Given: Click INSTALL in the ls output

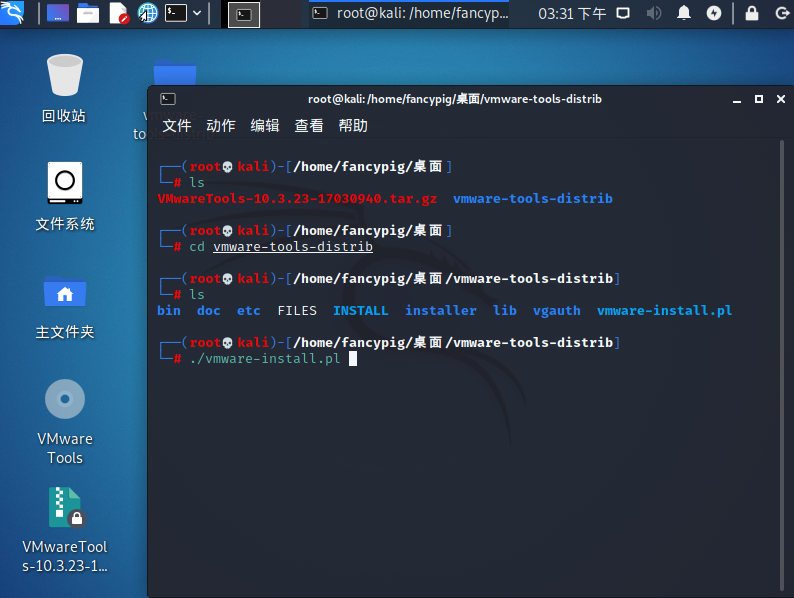Looking at the screenshot, I should pos(361,310).
